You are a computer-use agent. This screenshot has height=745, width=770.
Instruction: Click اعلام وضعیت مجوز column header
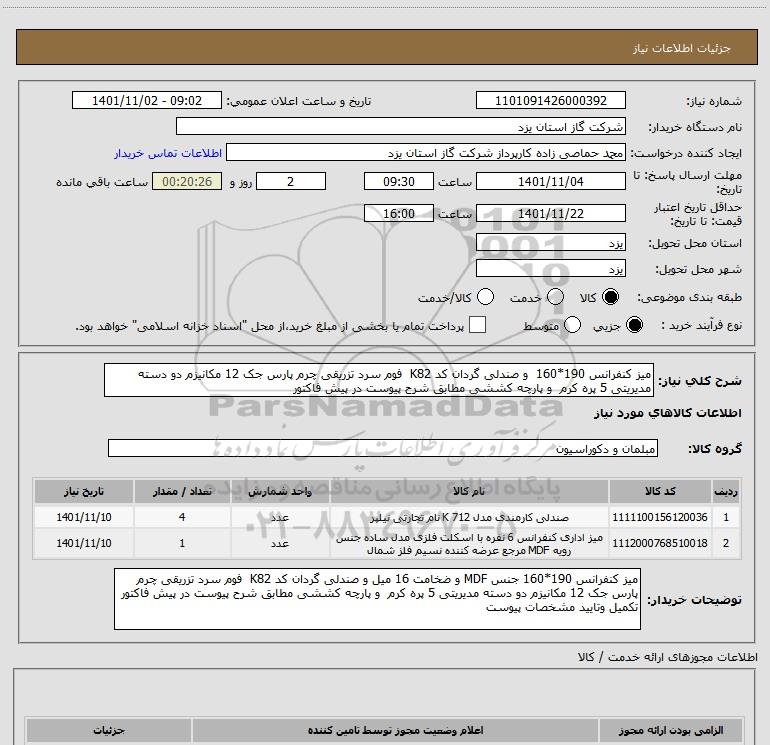(x=395, y=730)
